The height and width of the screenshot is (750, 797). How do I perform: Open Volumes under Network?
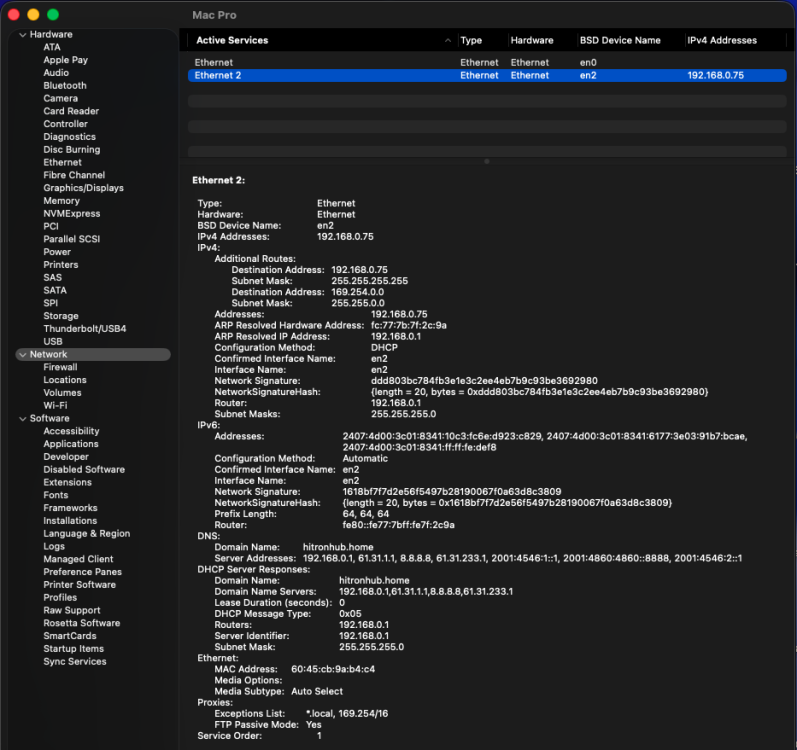pyautogui.click(x=62, y=393)
